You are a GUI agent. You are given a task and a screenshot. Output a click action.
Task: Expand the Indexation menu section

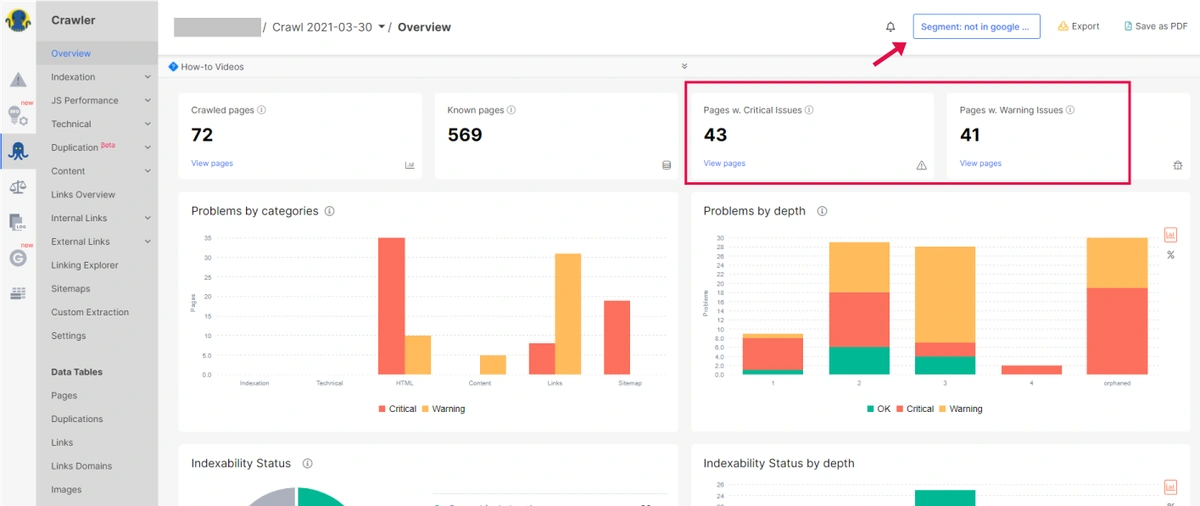coord(147,77)
